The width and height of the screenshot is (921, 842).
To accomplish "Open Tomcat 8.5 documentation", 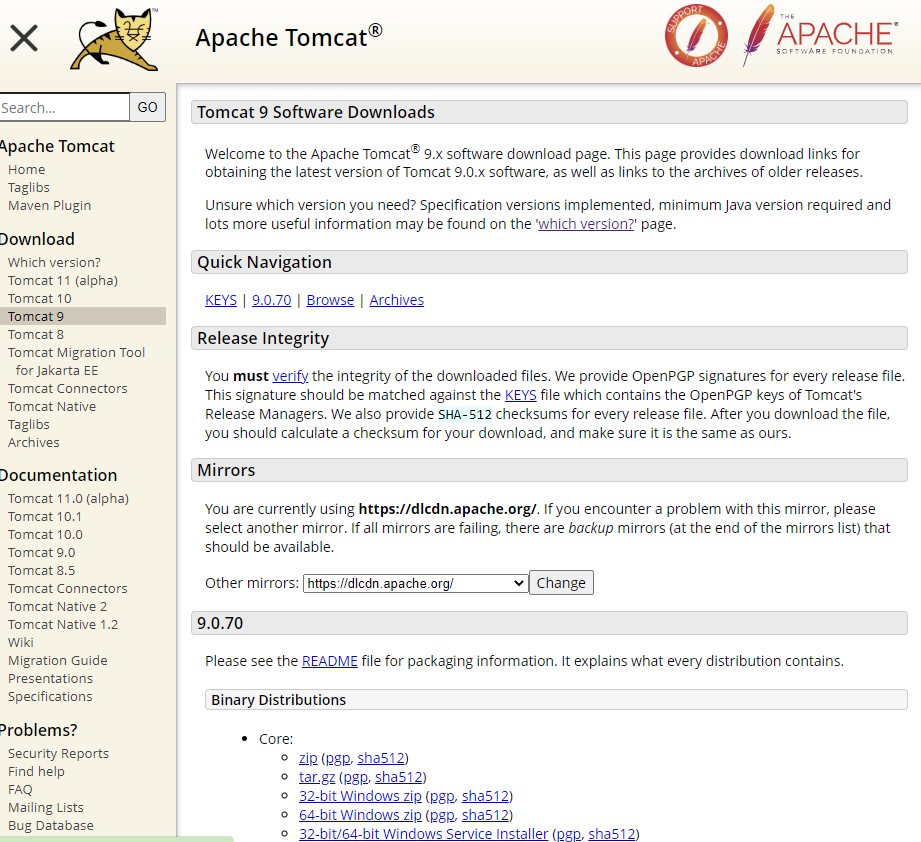I will click(42, 571).
